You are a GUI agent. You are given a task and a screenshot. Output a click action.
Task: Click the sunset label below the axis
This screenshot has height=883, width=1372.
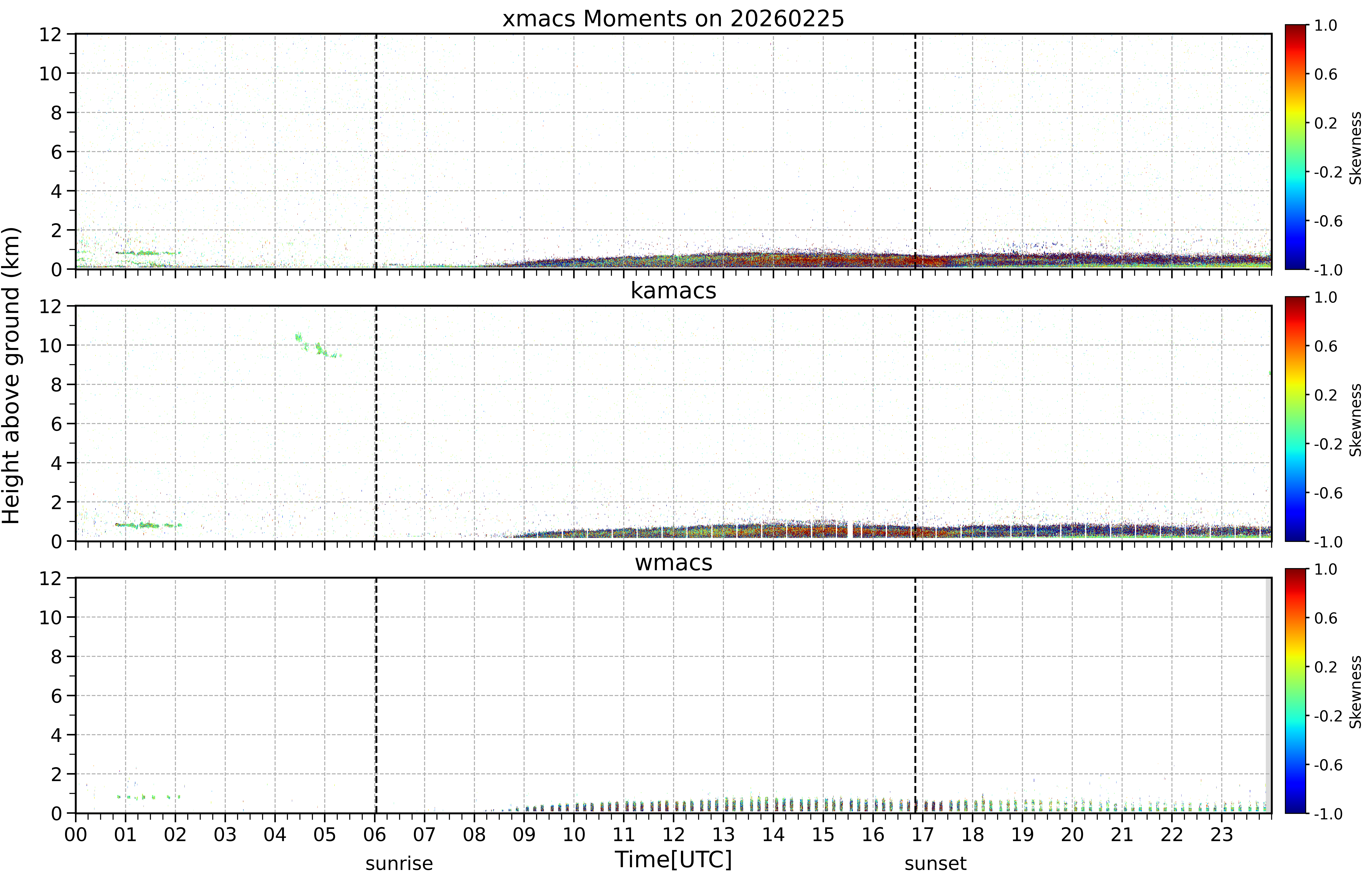pyautogui.click(x=935, y=863)
